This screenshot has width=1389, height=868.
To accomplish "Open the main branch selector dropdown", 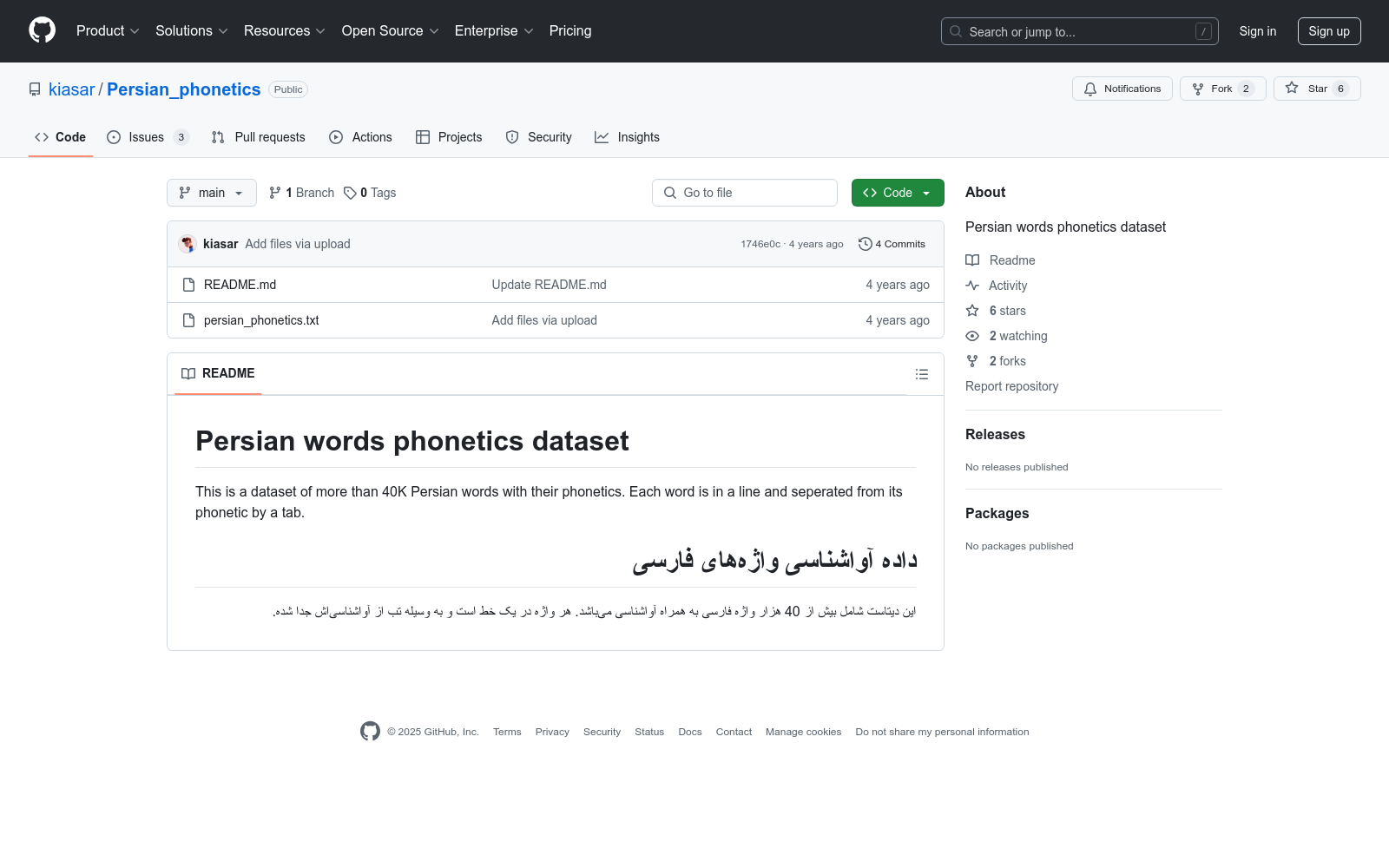I will [x=212, y=193].
